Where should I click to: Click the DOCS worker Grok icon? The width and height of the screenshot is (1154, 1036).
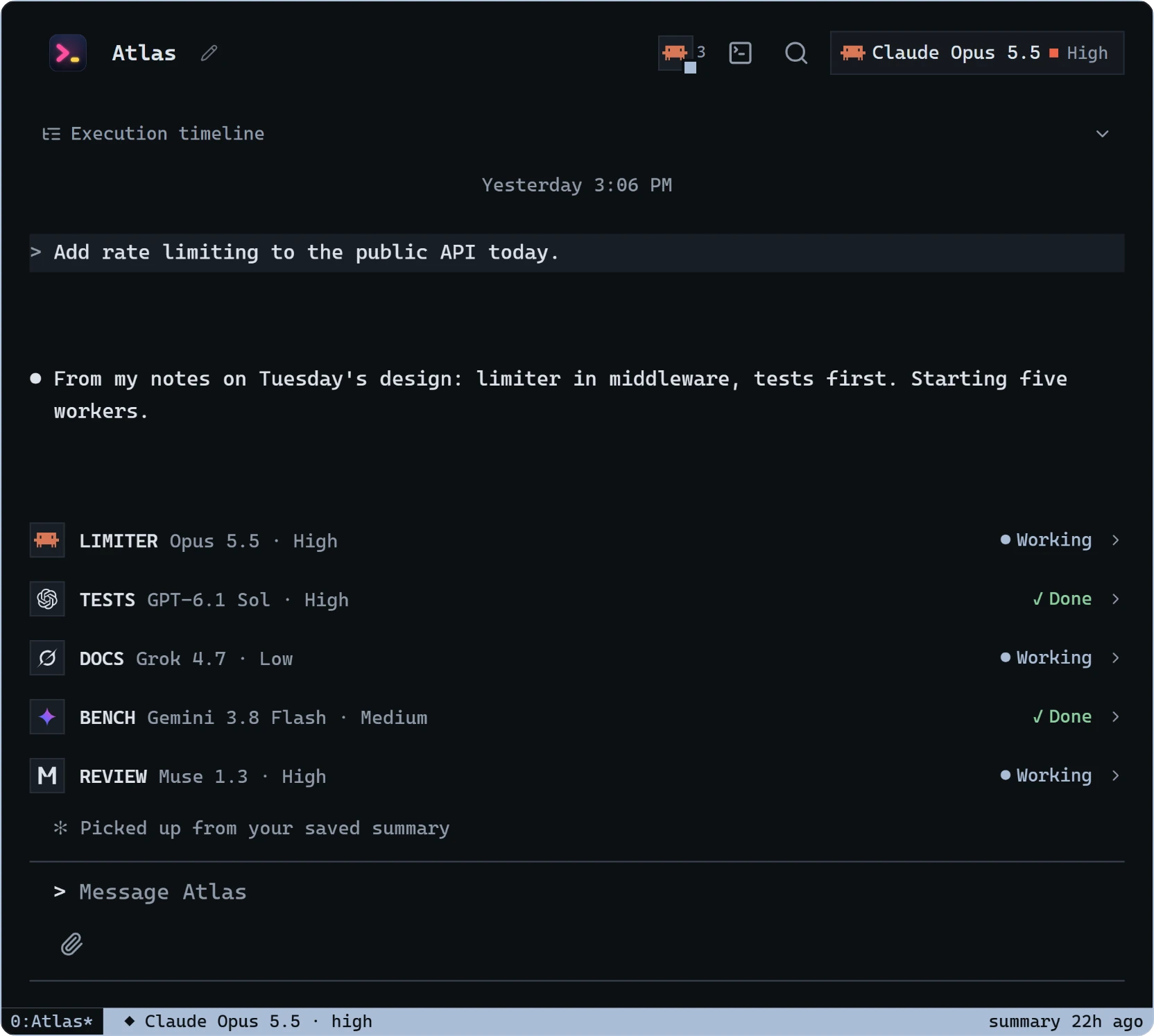47,658
